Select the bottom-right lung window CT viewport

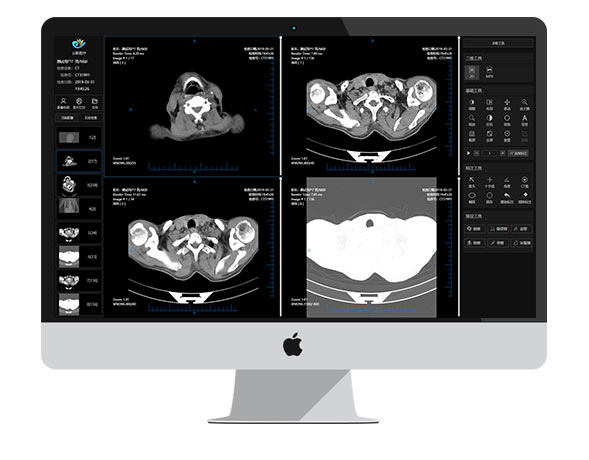(x=370, y=248)
